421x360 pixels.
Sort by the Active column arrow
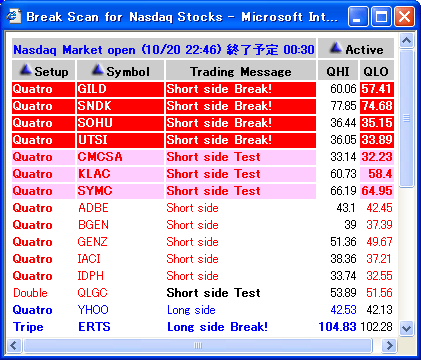[336, 48]
